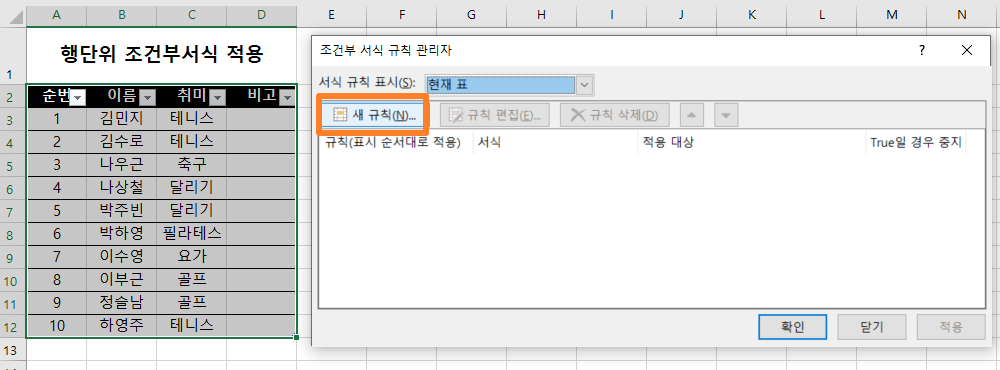Click the True일 경우 중지 column header

pos(915,143)
